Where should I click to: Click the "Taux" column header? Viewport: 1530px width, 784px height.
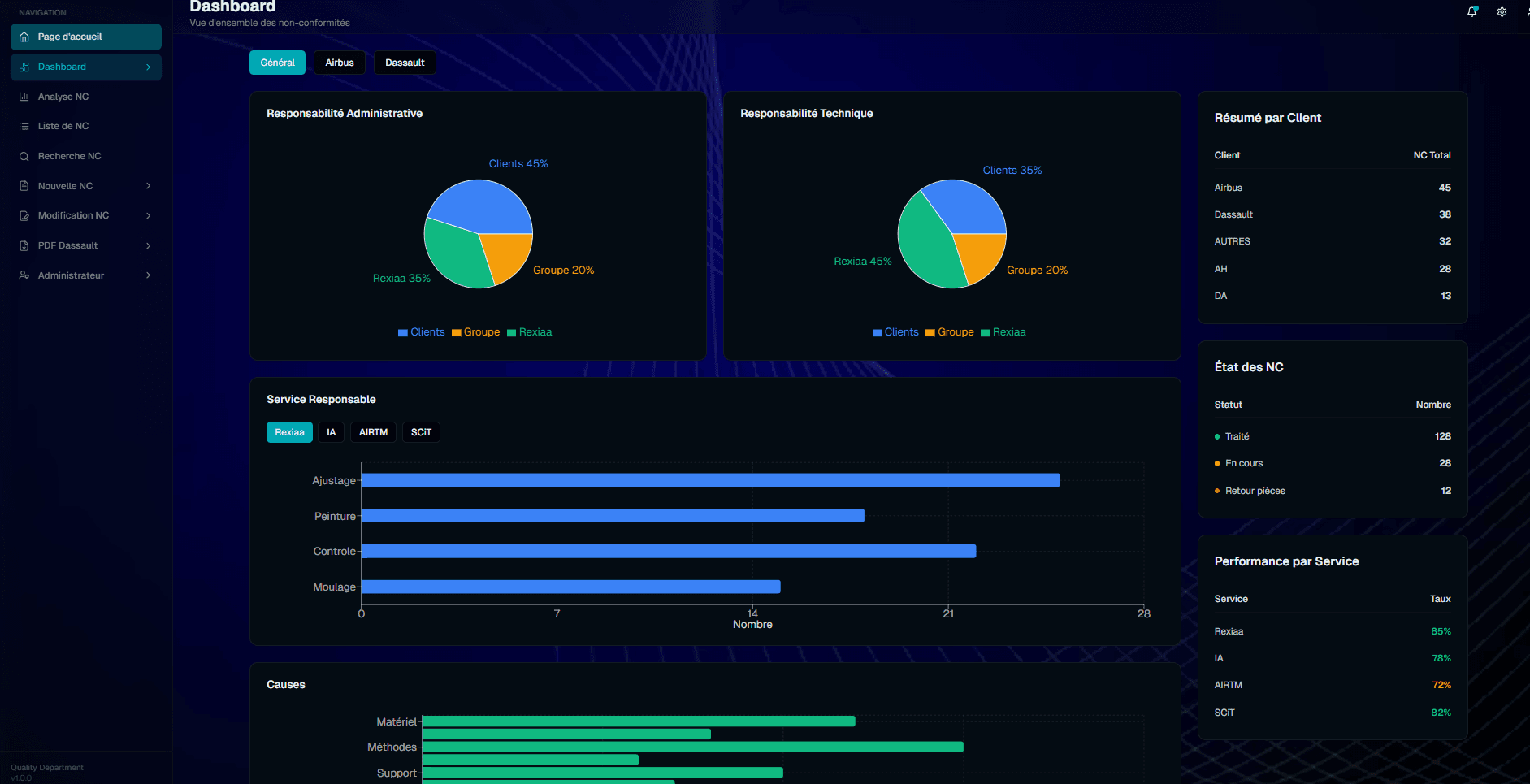[1441, 599]
